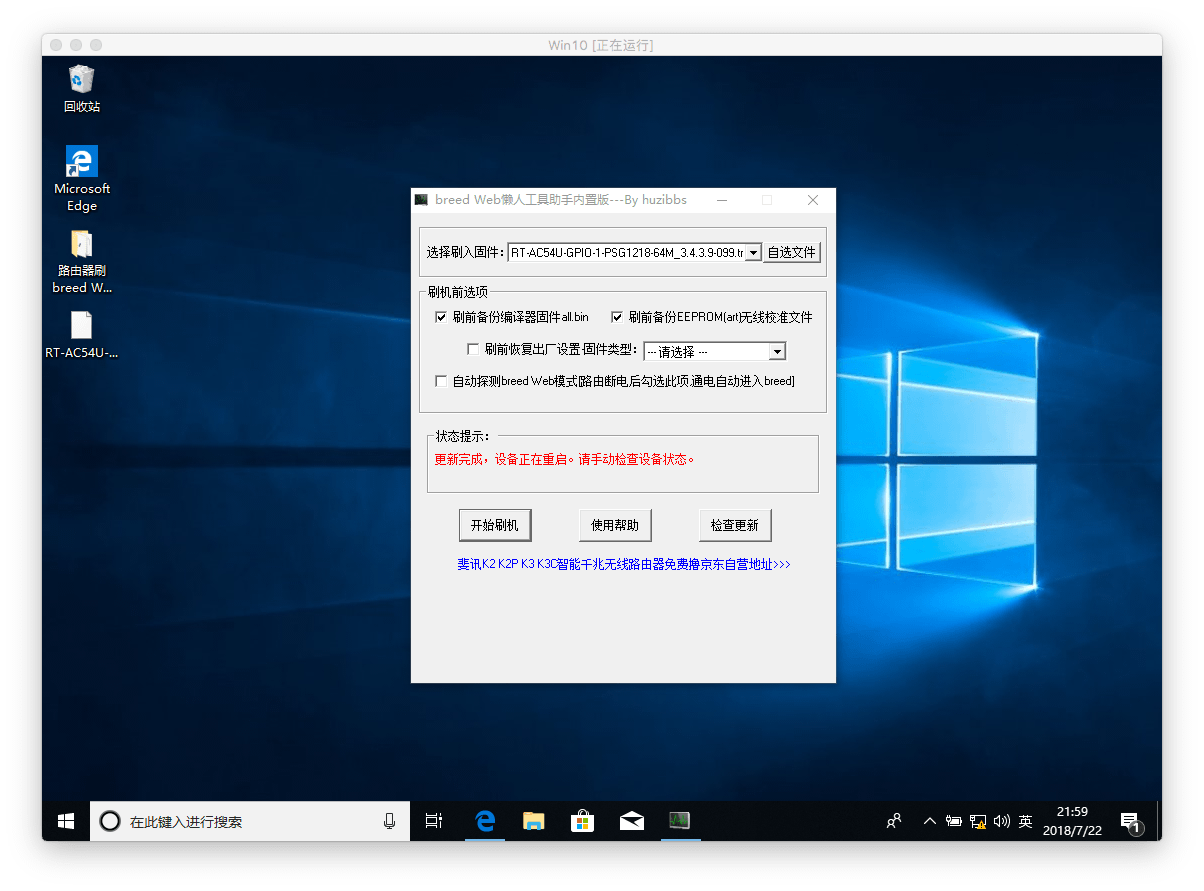This screenshot has width=1204, height=891.
Task: Open the clock showing 21:59
Action: pos(1071,821)
